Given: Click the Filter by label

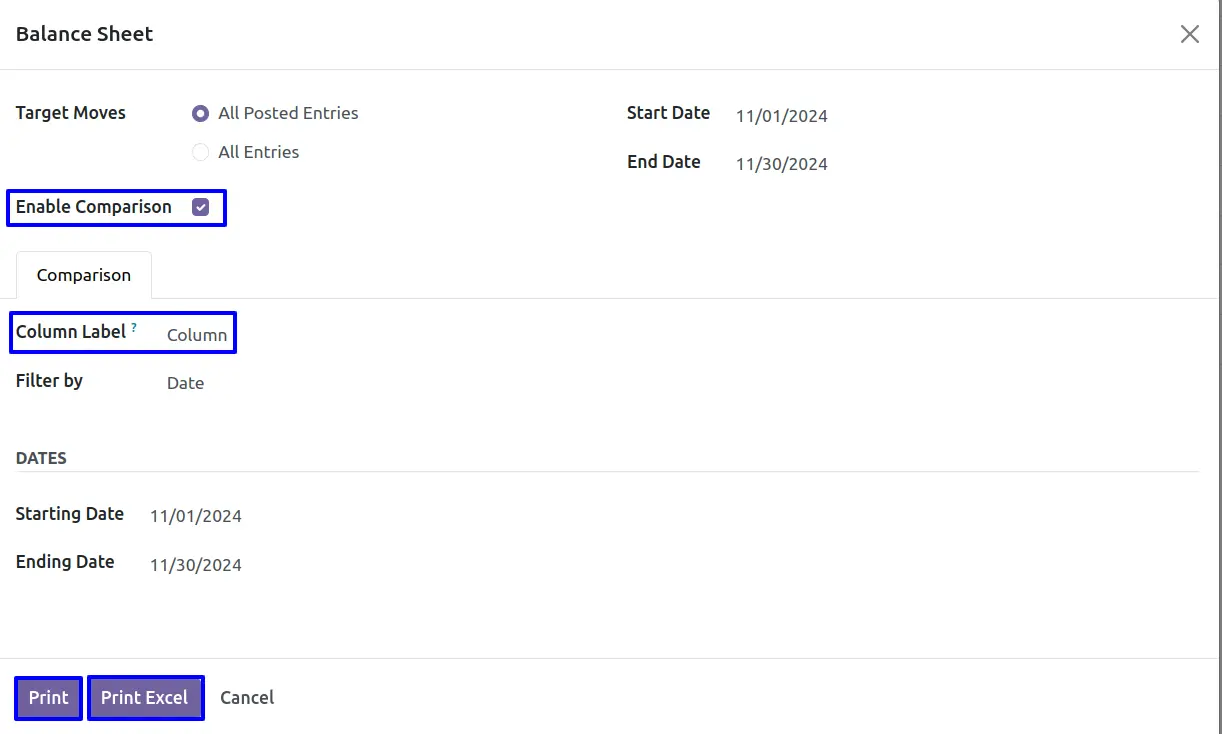Looking at the screenshot, I should coord(49,381).
